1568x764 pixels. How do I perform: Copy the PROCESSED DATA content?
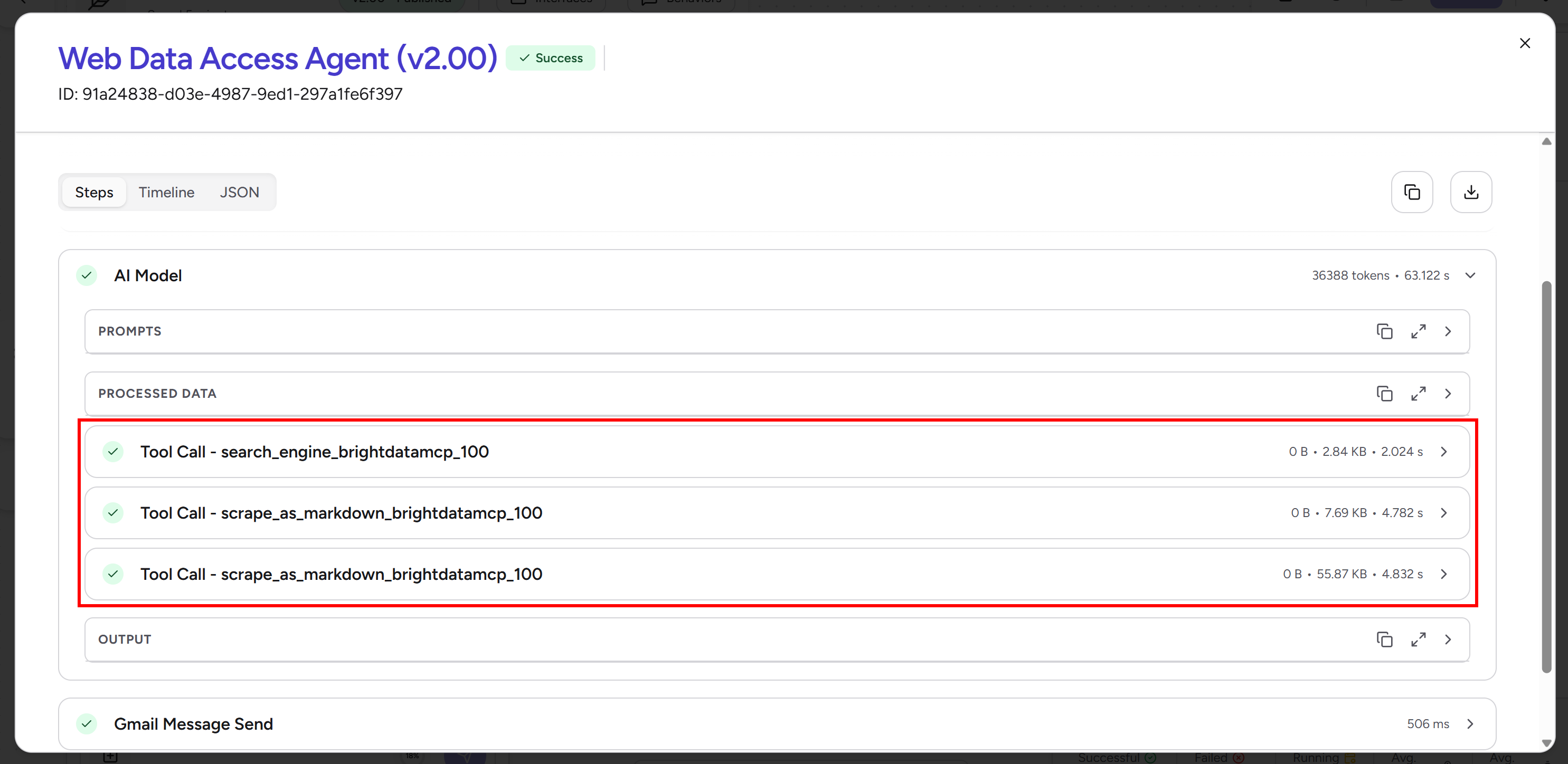coord(1385,394)
